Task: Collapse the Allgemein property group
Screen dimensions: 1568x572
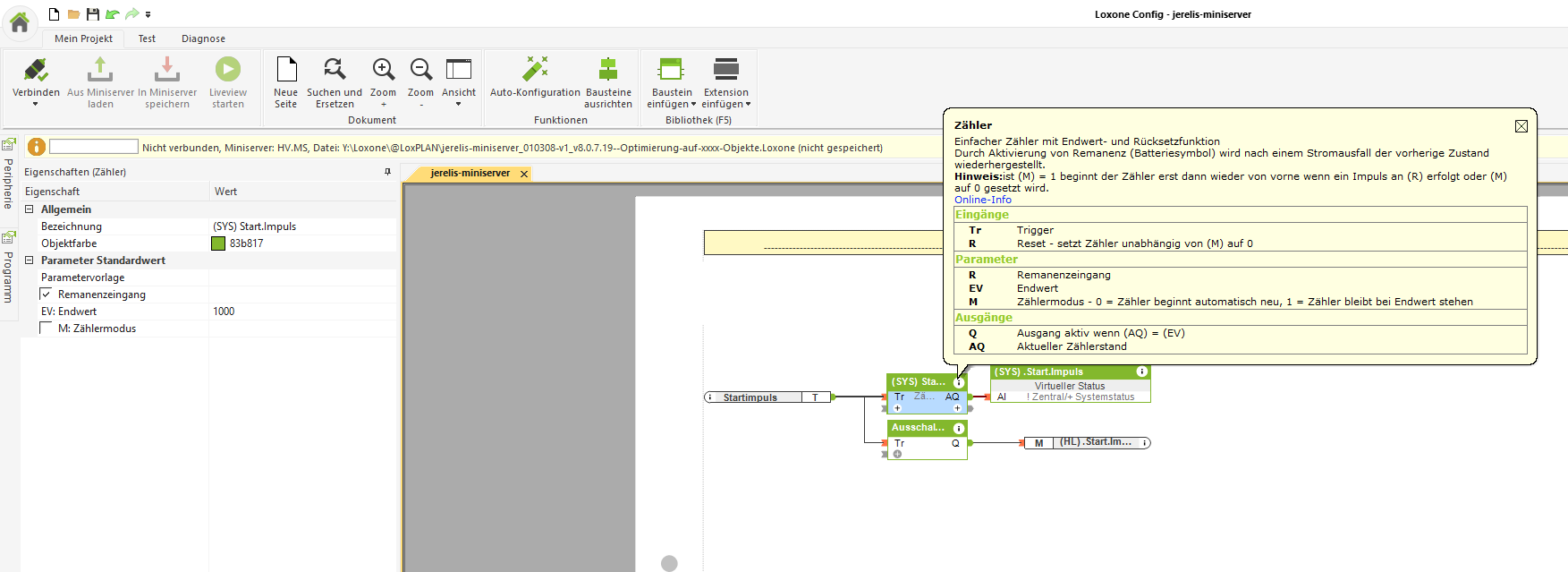Action: pyautogui.click(x=30, y=209)
